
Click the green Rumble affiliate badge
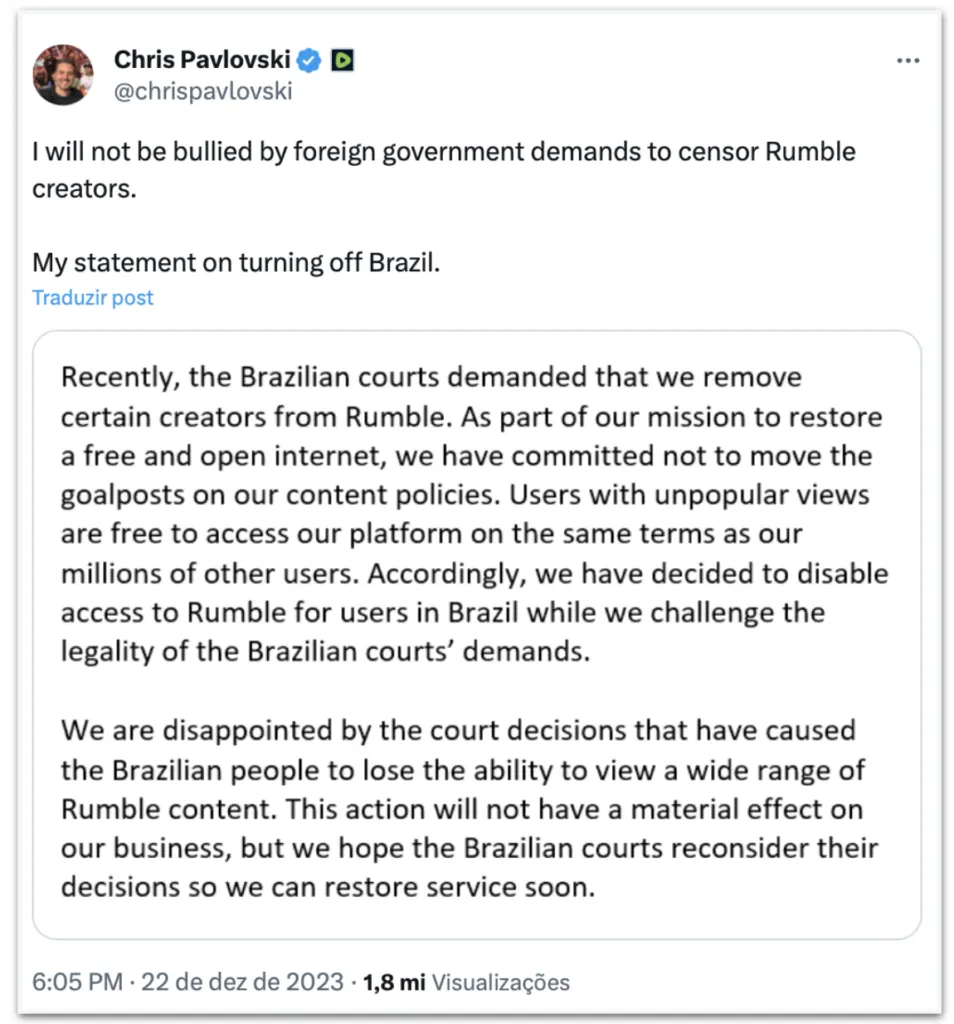point(342,60)
